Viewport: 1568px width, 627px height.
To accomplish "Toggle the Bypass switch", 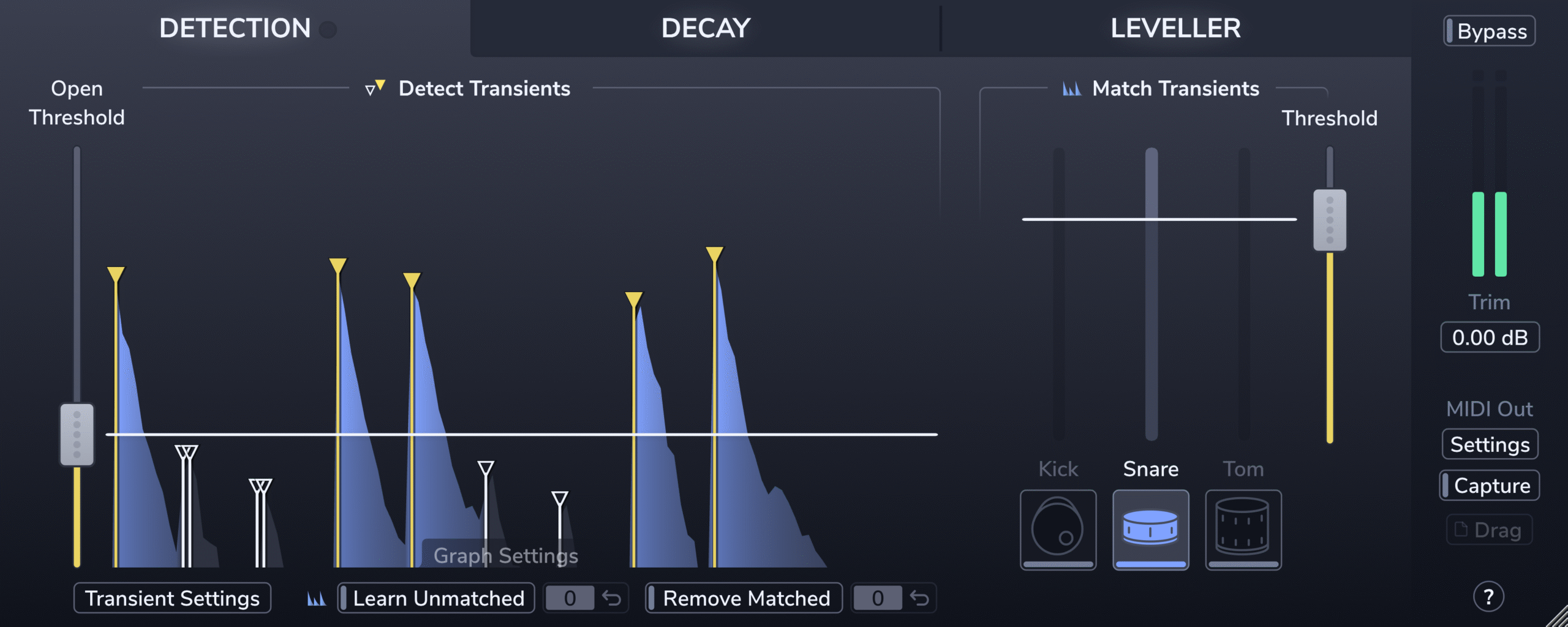I will pyautogui.click(x=1490, y=31).
